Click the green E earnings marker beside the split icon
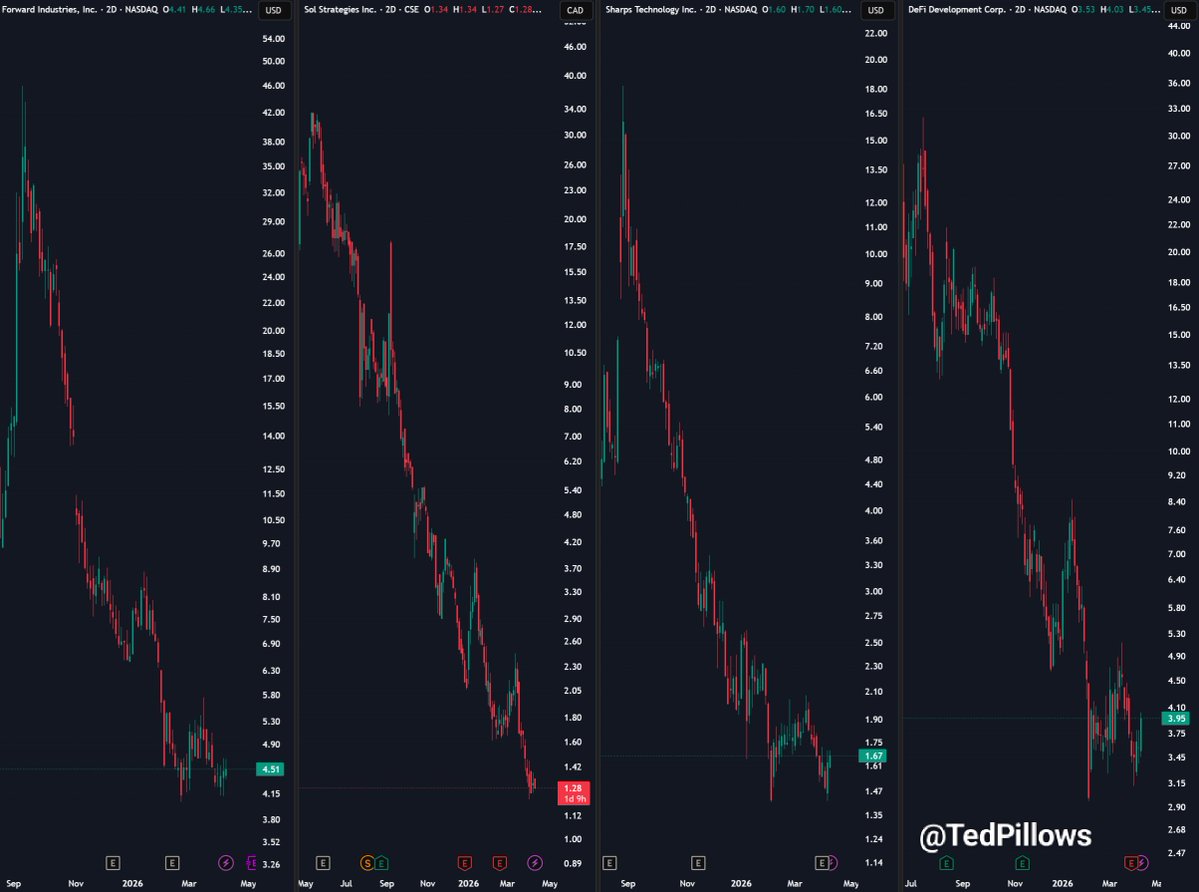This screenshot has width=1199, height=892. click(x=381, y=863)
